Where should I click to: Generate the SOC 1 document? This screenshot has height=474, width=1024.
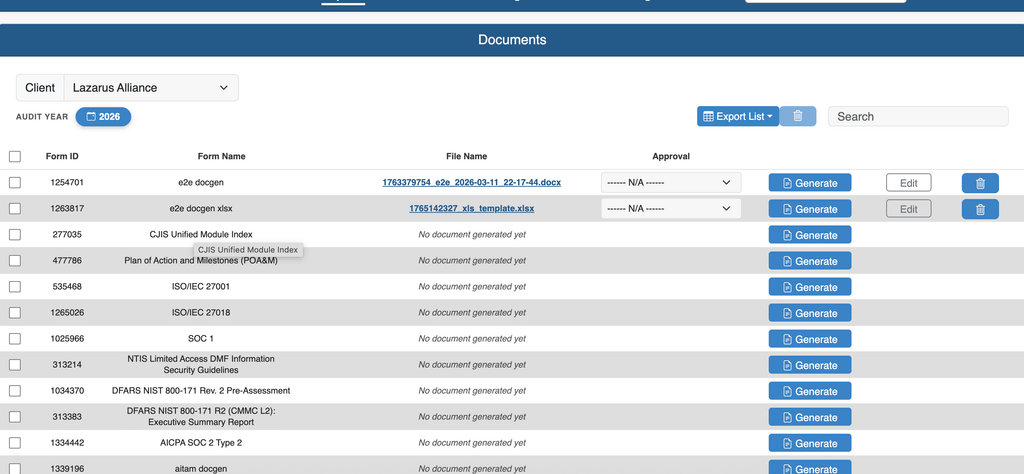[810, 340]
